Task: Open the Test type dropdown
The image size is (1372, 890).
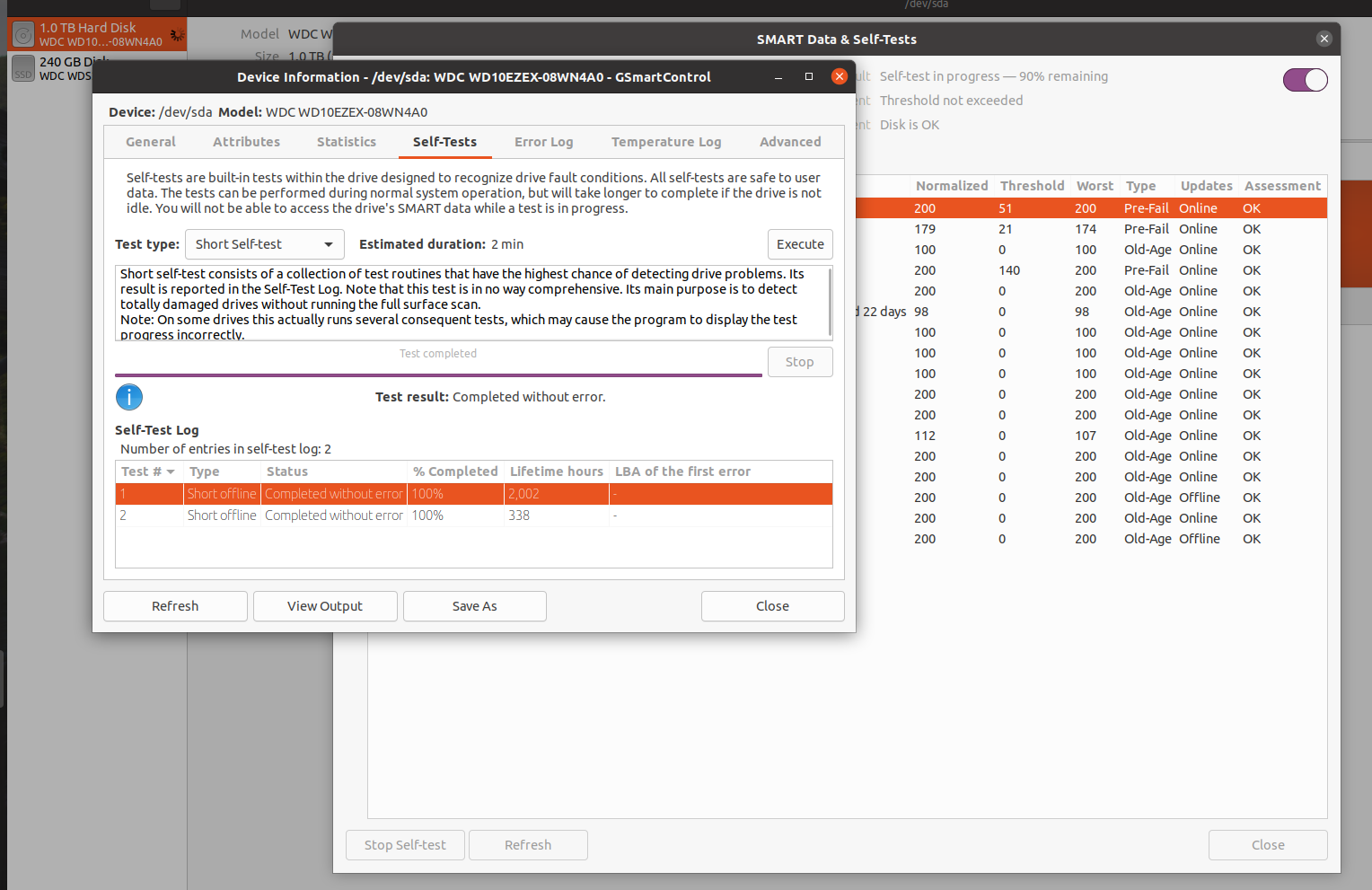Action: pyautogui.click(x=264, y=244)
